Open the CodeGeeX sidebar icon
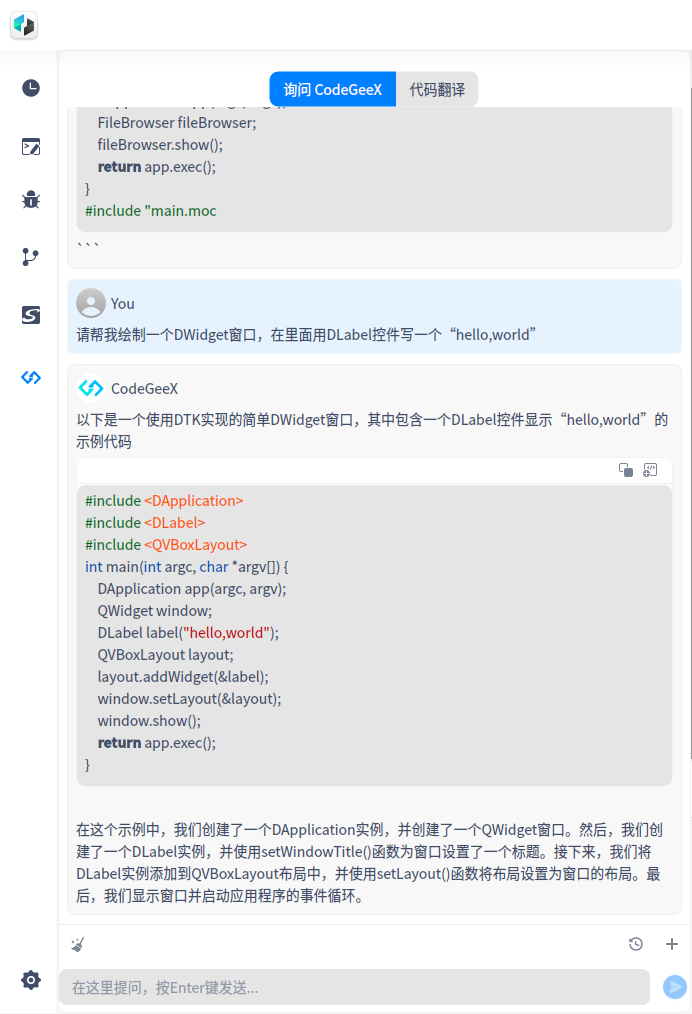The height and width of the screenshot is (1014, 692). point(30,377)
